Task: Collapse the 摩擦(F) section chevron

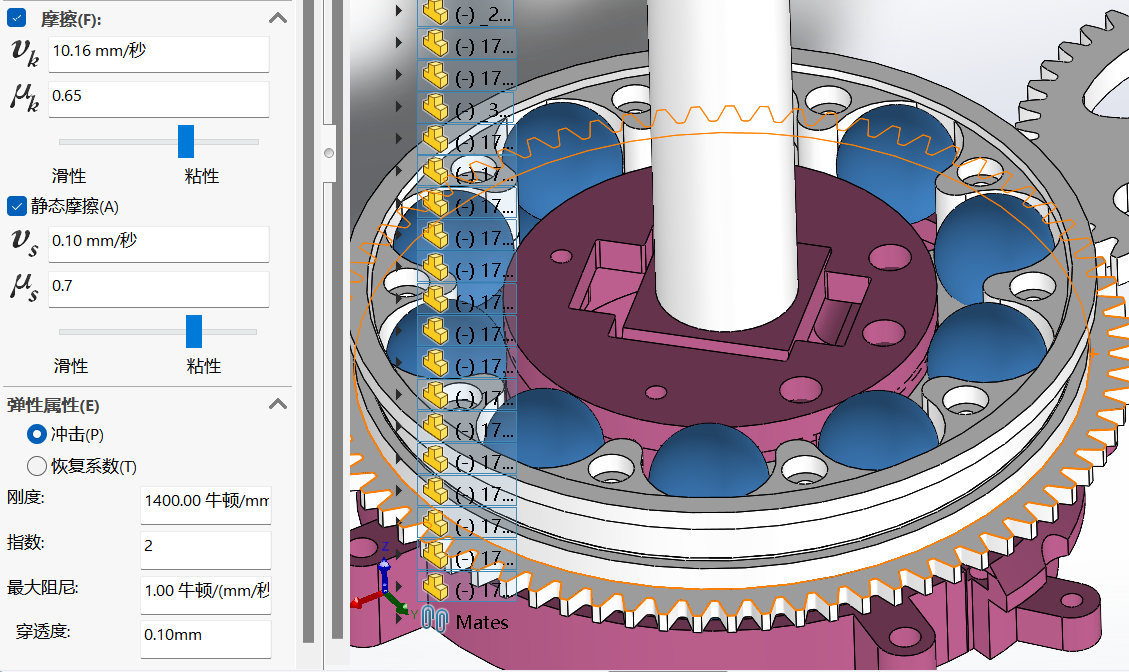Action: [x=278, y=18]
